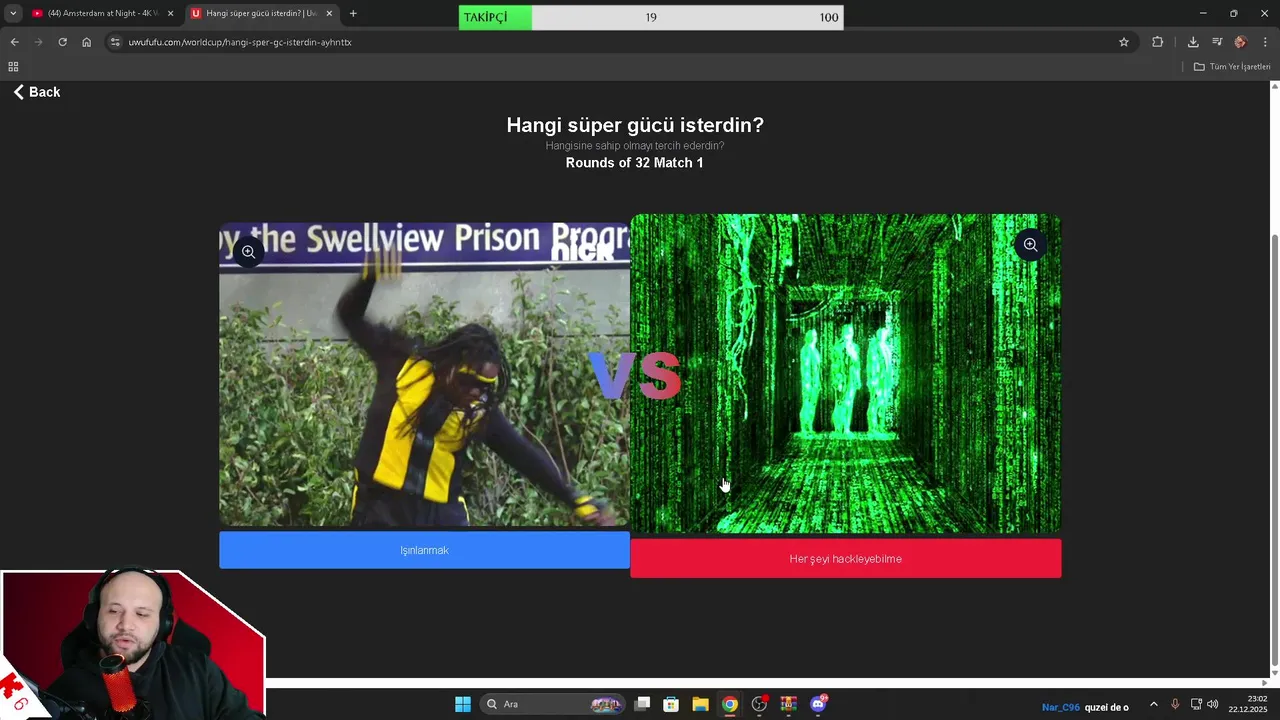Open Task View on the taskbar
The height and width of the screenshot is (720, 1280).
coord(643,704)
